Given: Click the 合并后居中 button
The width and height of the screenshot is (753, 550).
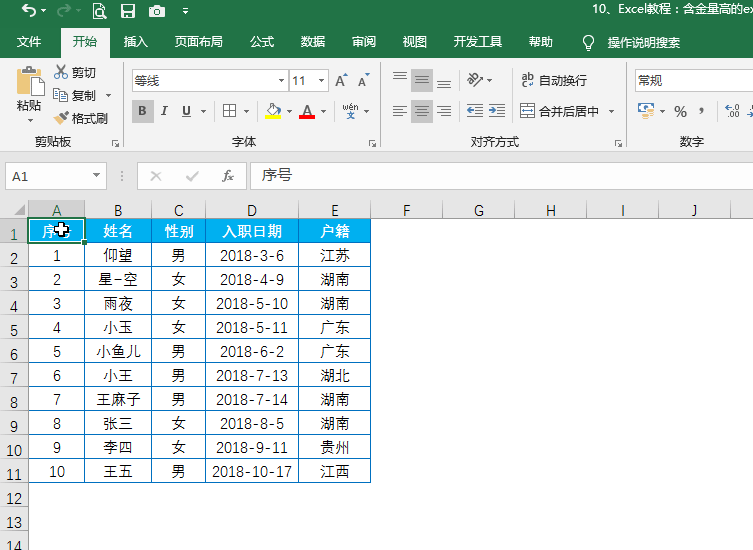Looking at the screenshot, I should pos(559,111).
